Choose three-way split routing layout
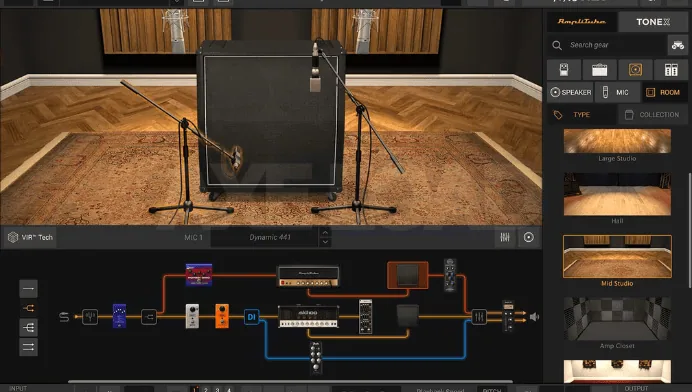 (x=28, y=328)
